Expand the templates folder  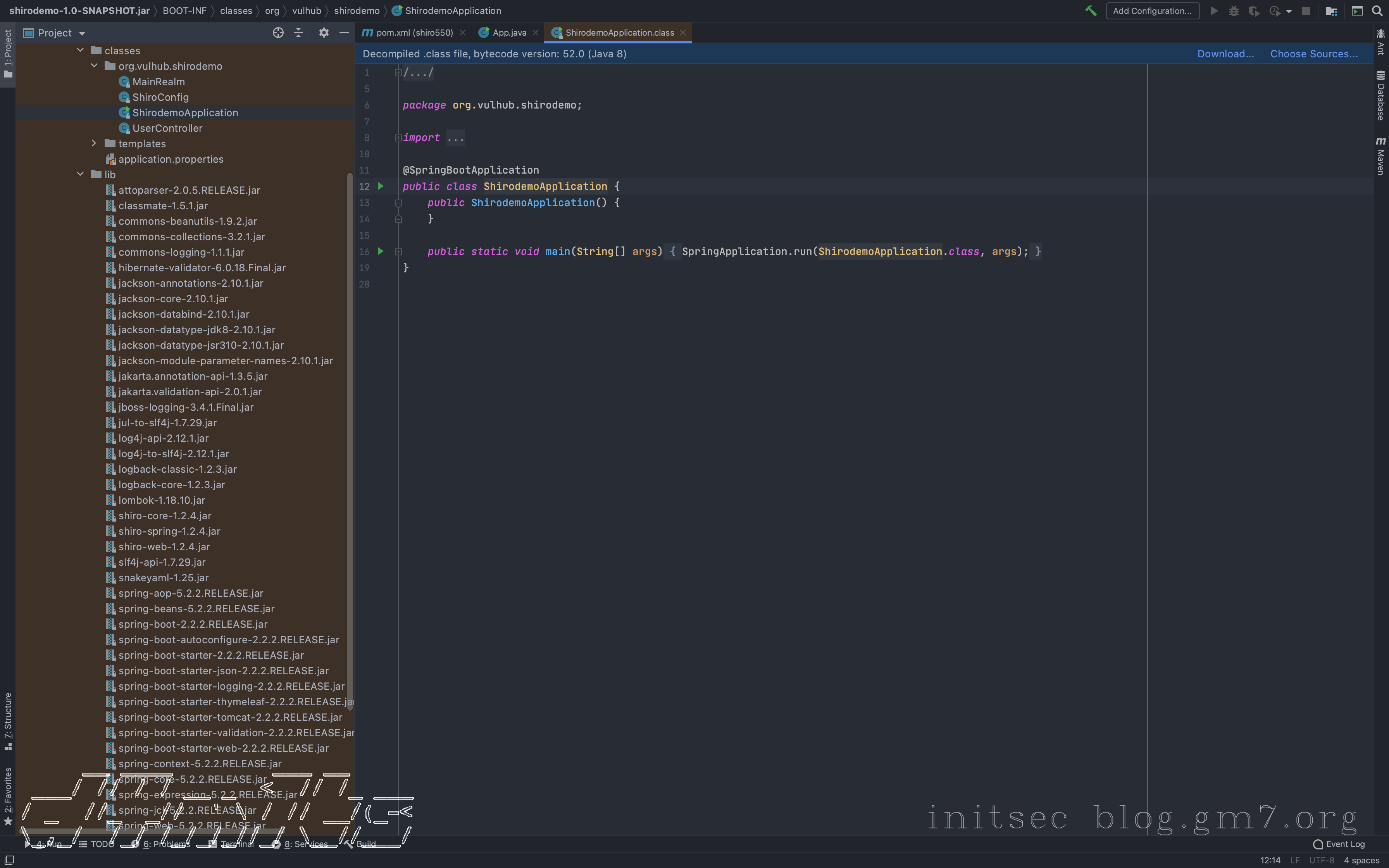click(94, 143)
